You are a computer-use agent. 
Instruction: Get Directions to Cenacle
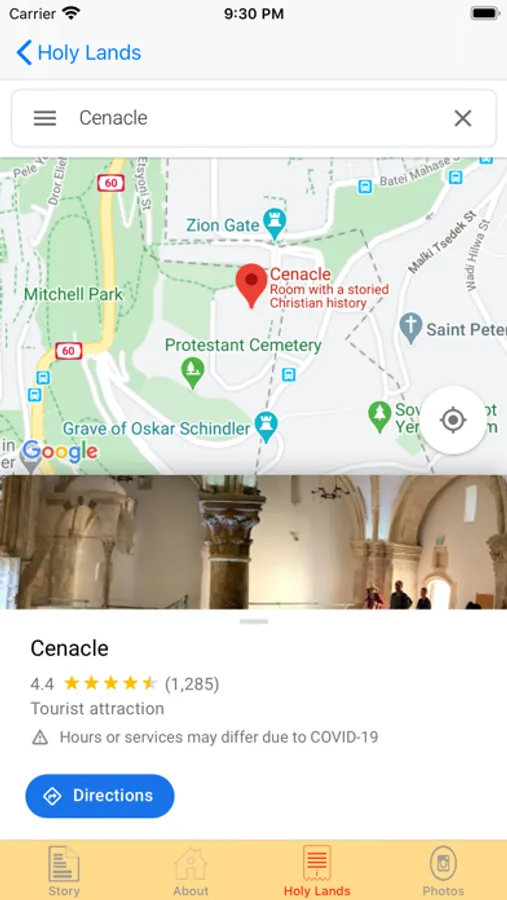click(100, 796)
